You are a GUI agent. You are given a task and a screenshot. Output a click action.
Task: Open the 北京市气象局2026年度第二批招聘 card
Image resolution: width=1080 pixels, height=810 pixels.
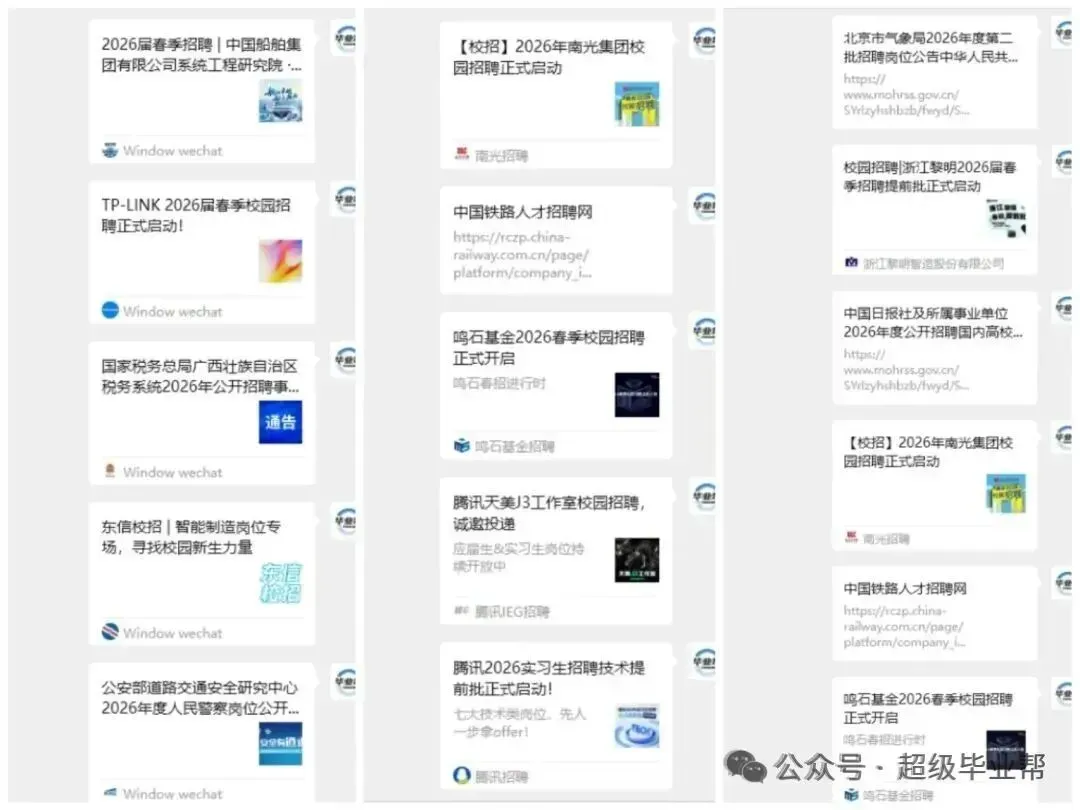point(935,72)
